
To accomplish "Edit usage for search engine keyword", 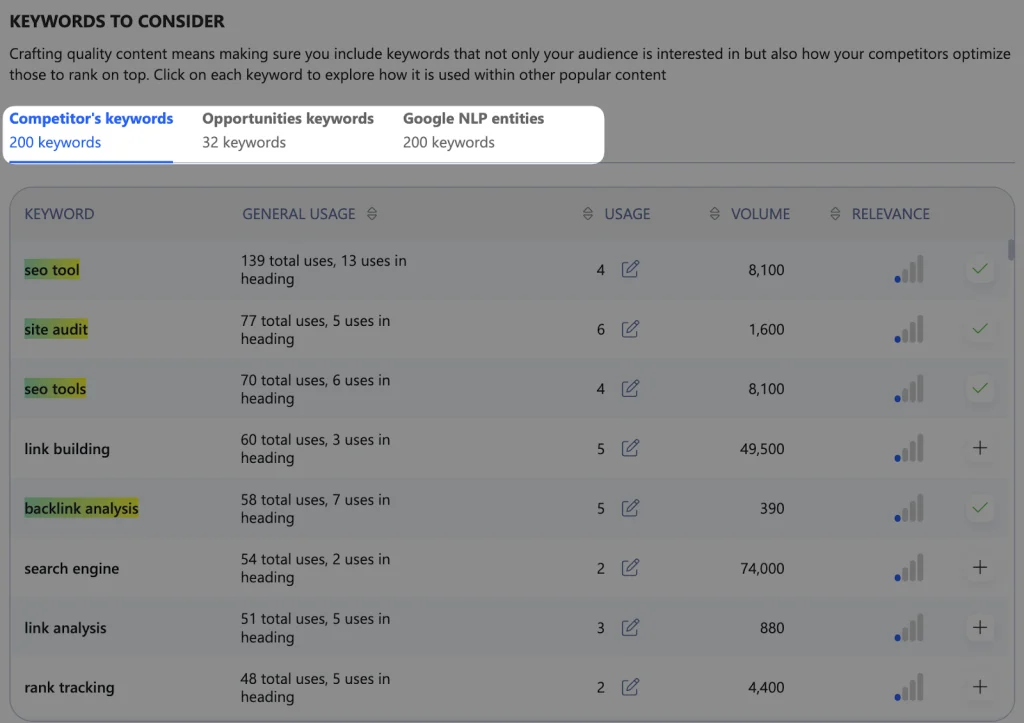I will point(630,568).
